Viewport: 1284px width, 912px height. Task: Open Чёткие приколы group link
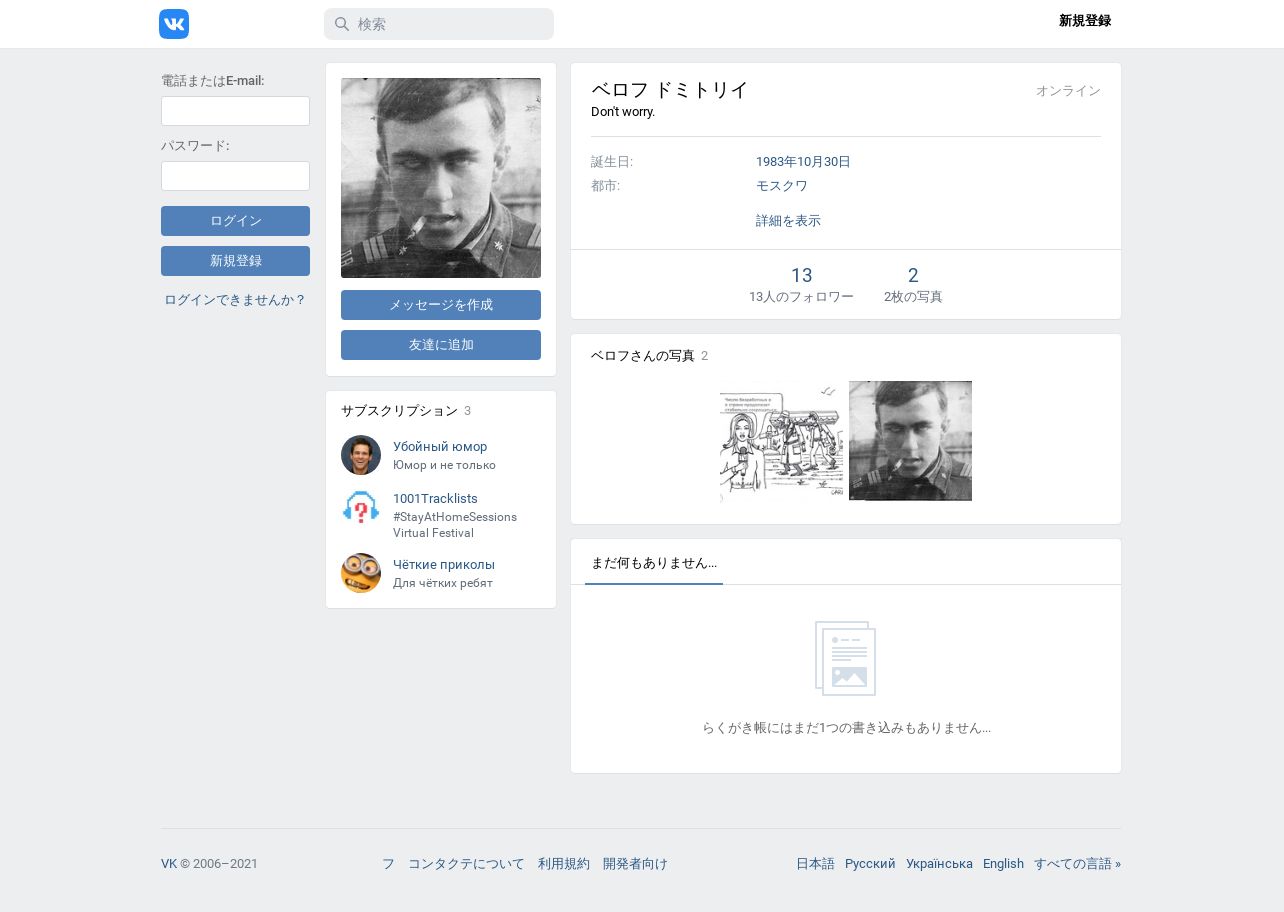pyautogui.click(x=444, y=565)
